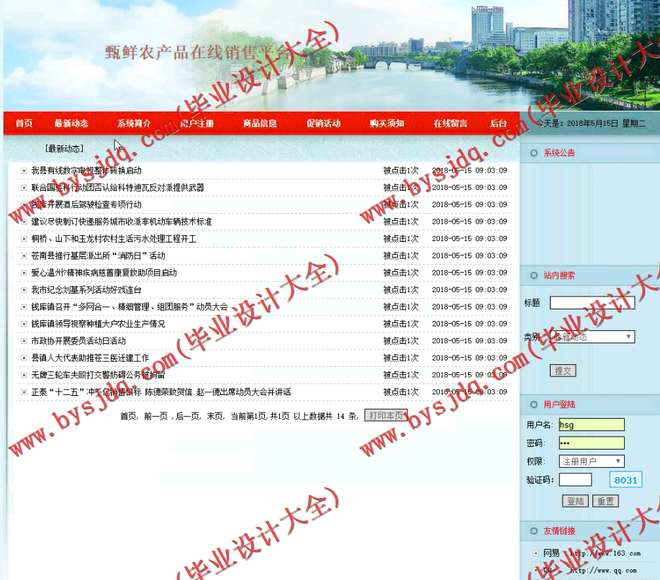Open news 县镇人大代表助推苍三医迁建工作
This screenshot has height=580, width=660.
90,358
